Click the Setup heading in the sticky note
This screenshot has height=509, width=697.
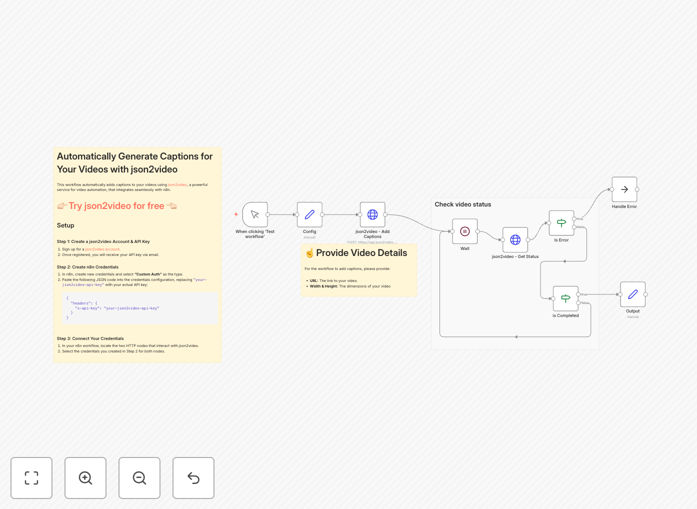click(x=65, y=225)
